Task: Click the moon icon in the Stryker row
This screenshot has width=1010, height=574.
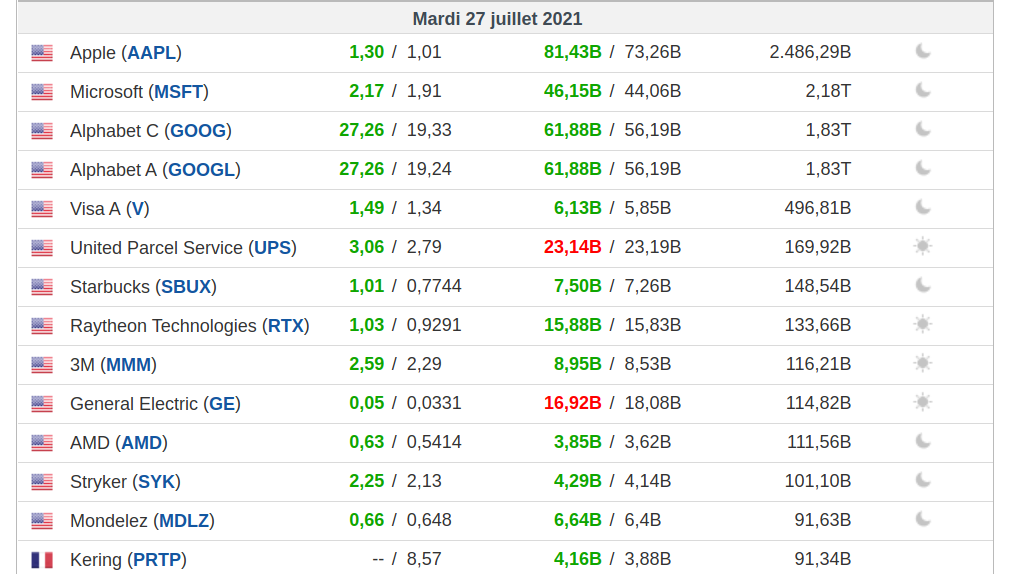Action: [923, 480]
